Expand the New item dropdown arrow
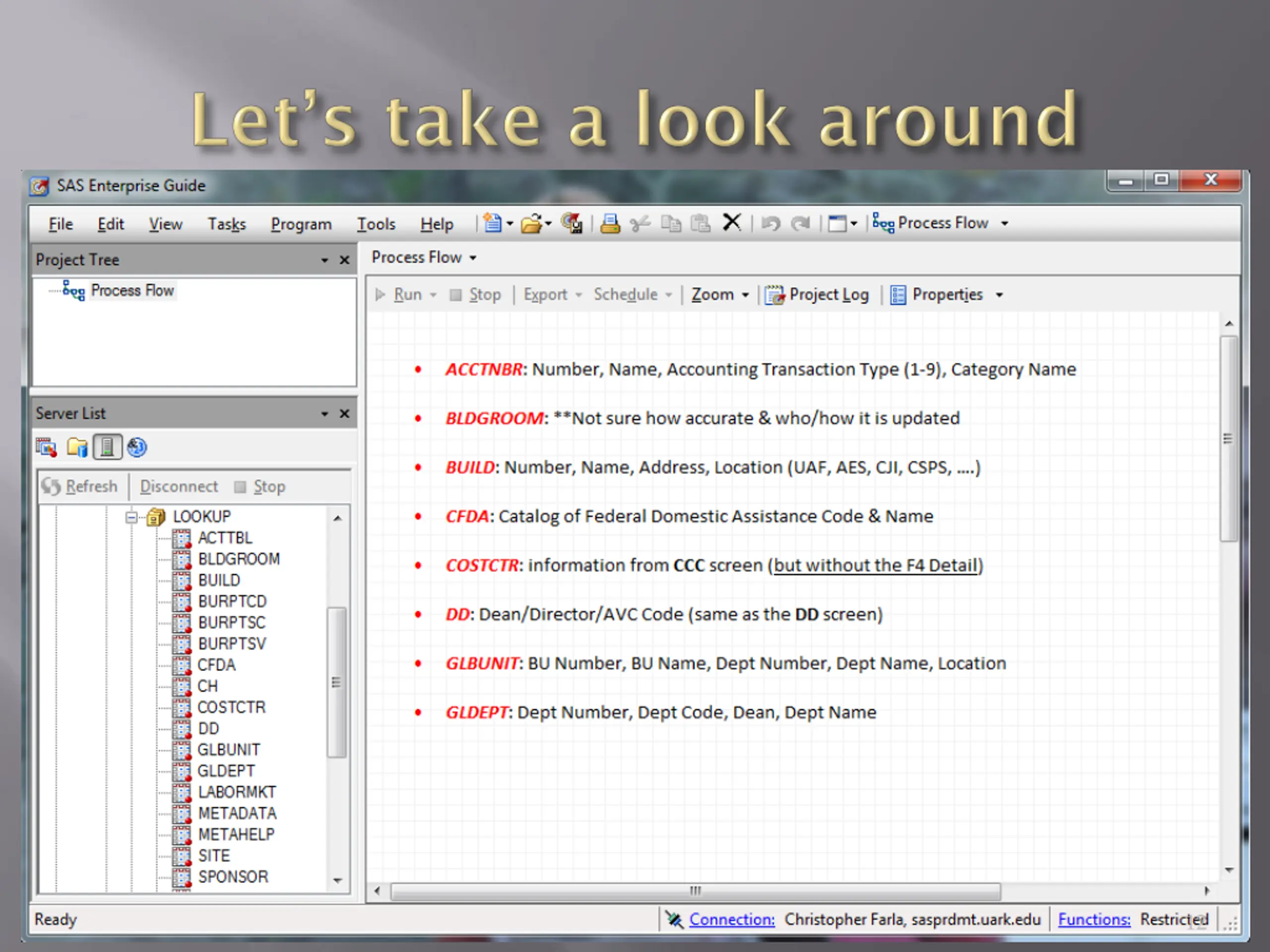The image size is (1270, 952). 509,224
